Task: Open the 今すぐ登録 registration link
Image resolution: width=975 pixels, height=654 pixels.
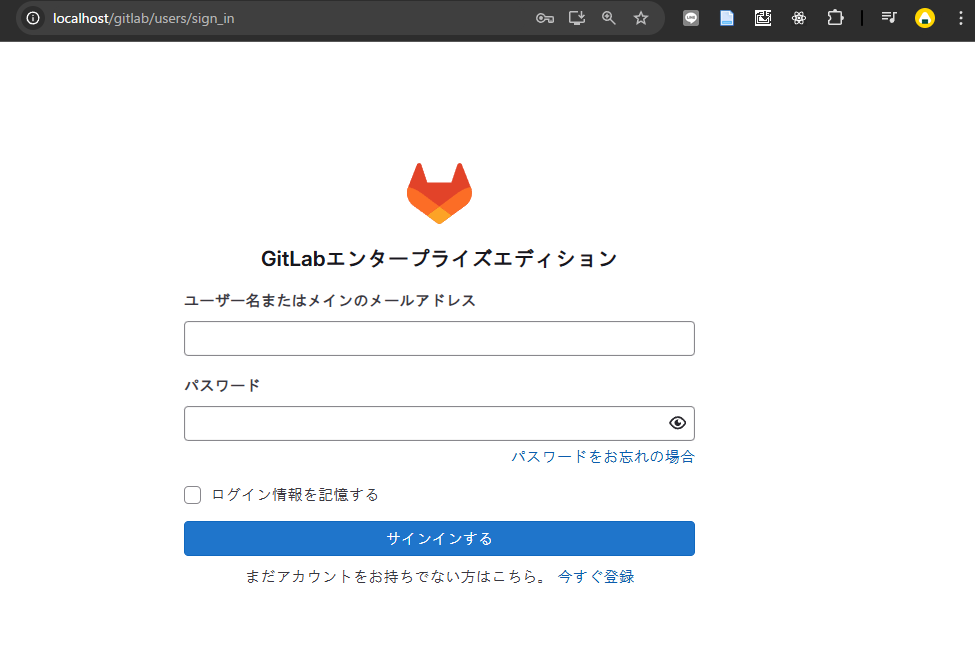Action: coord(596,577)
